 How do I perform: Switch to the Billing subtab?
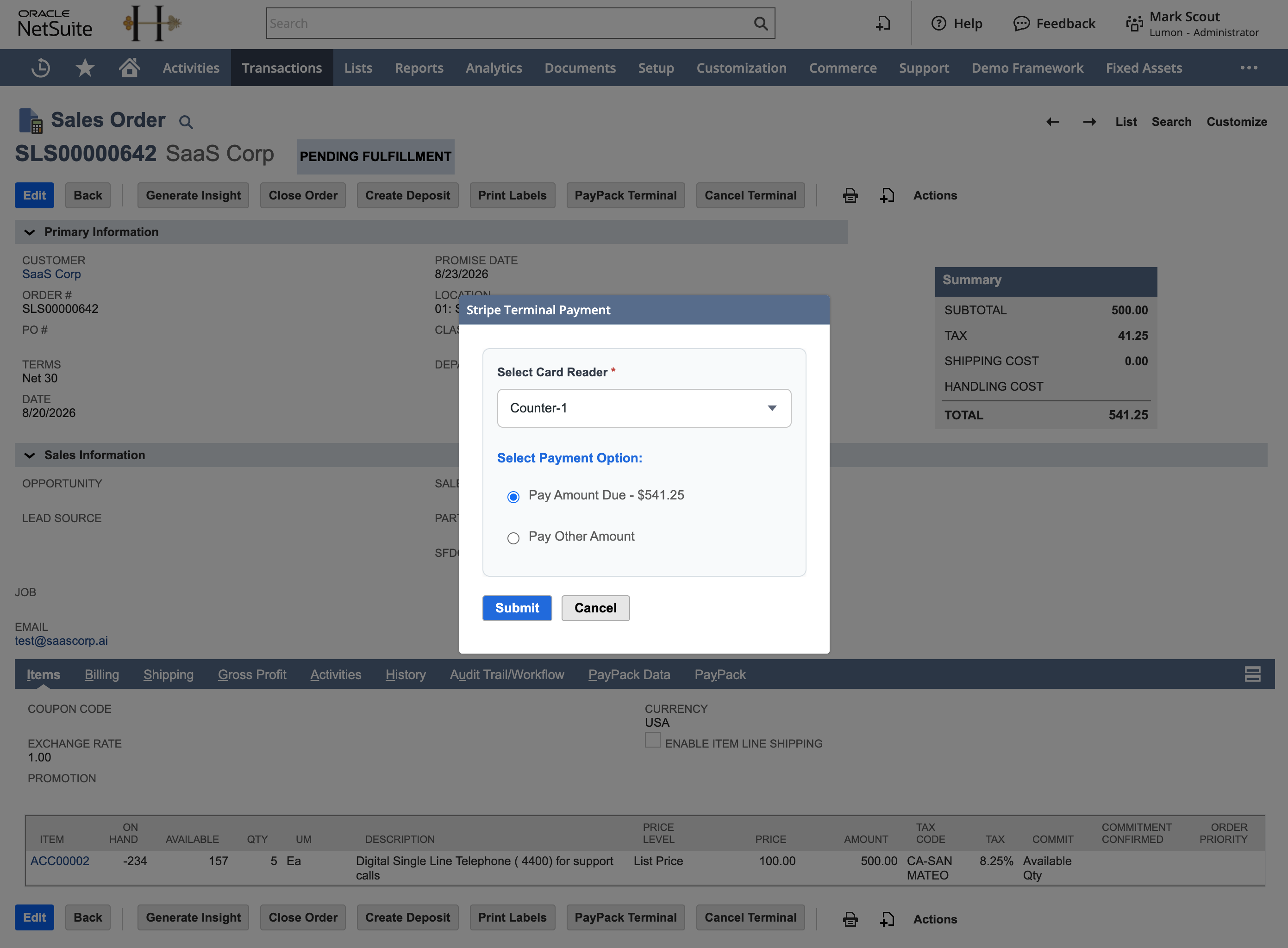point(101,675)
